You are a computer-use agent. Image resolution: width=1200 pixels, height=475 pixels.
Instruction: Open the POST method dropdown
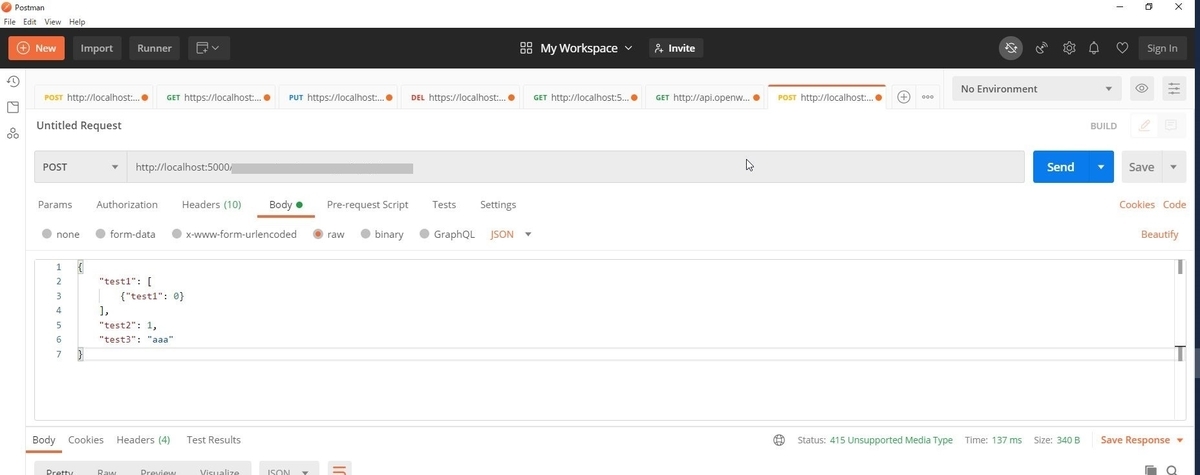click(x=79, y=167)
